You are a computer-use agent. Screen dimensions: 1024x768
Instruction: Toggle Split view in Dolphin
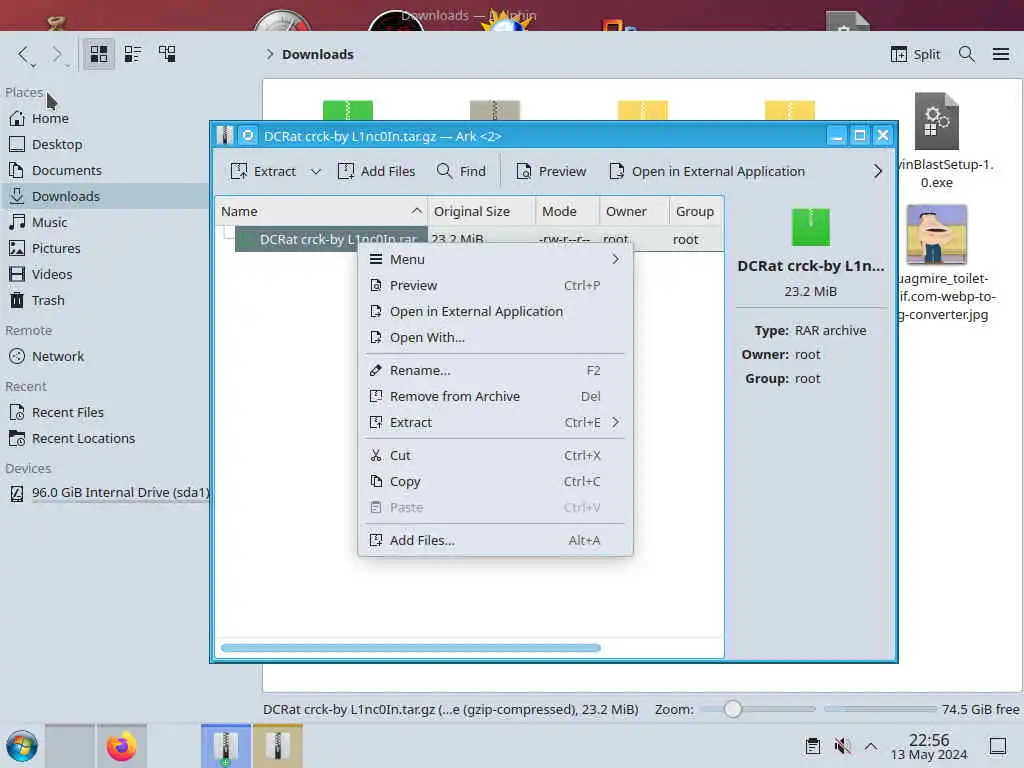tap(916, 54)
